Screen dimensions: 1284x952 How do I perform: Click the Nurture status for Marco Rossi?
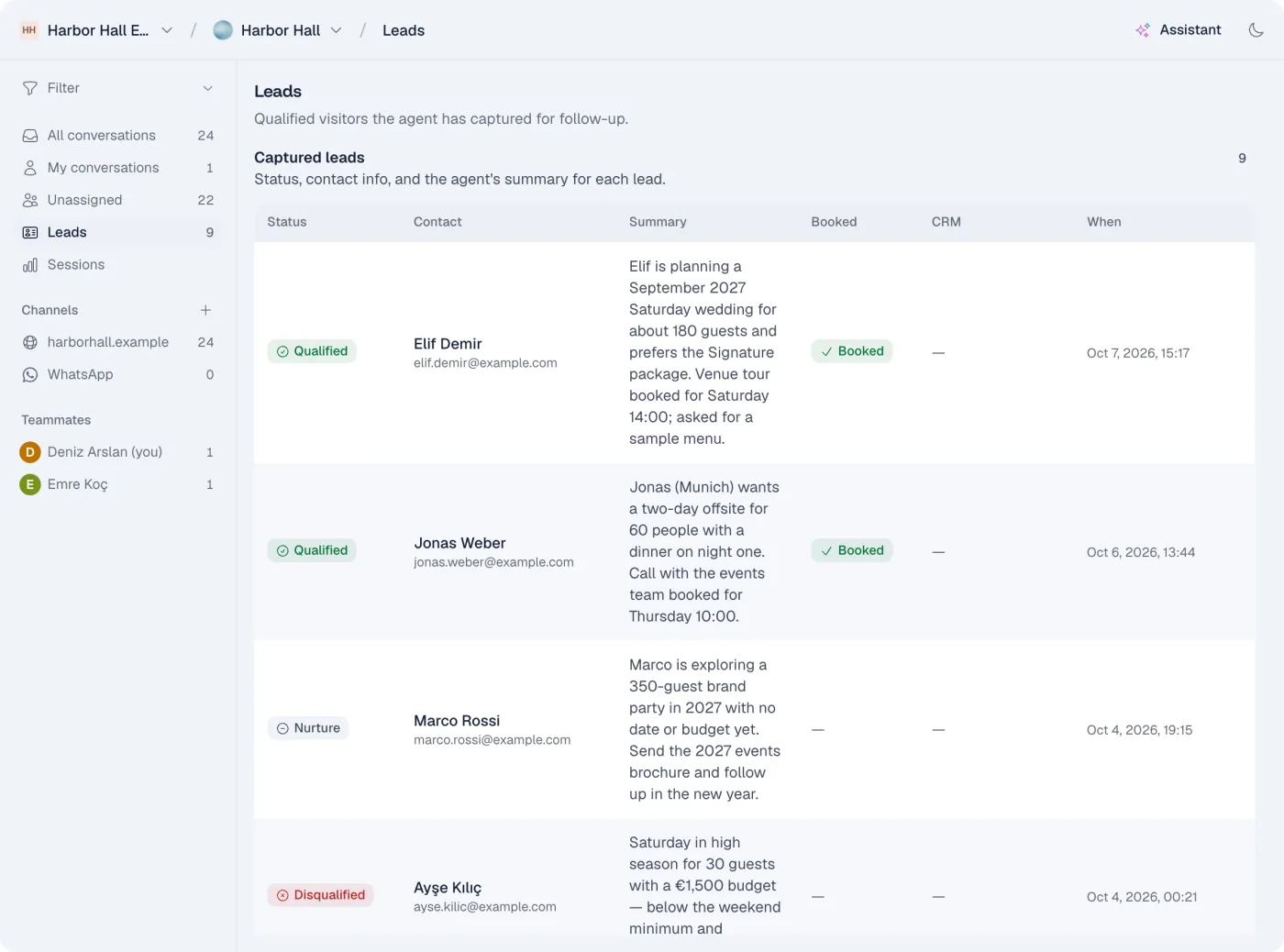[x=308, y=728]
